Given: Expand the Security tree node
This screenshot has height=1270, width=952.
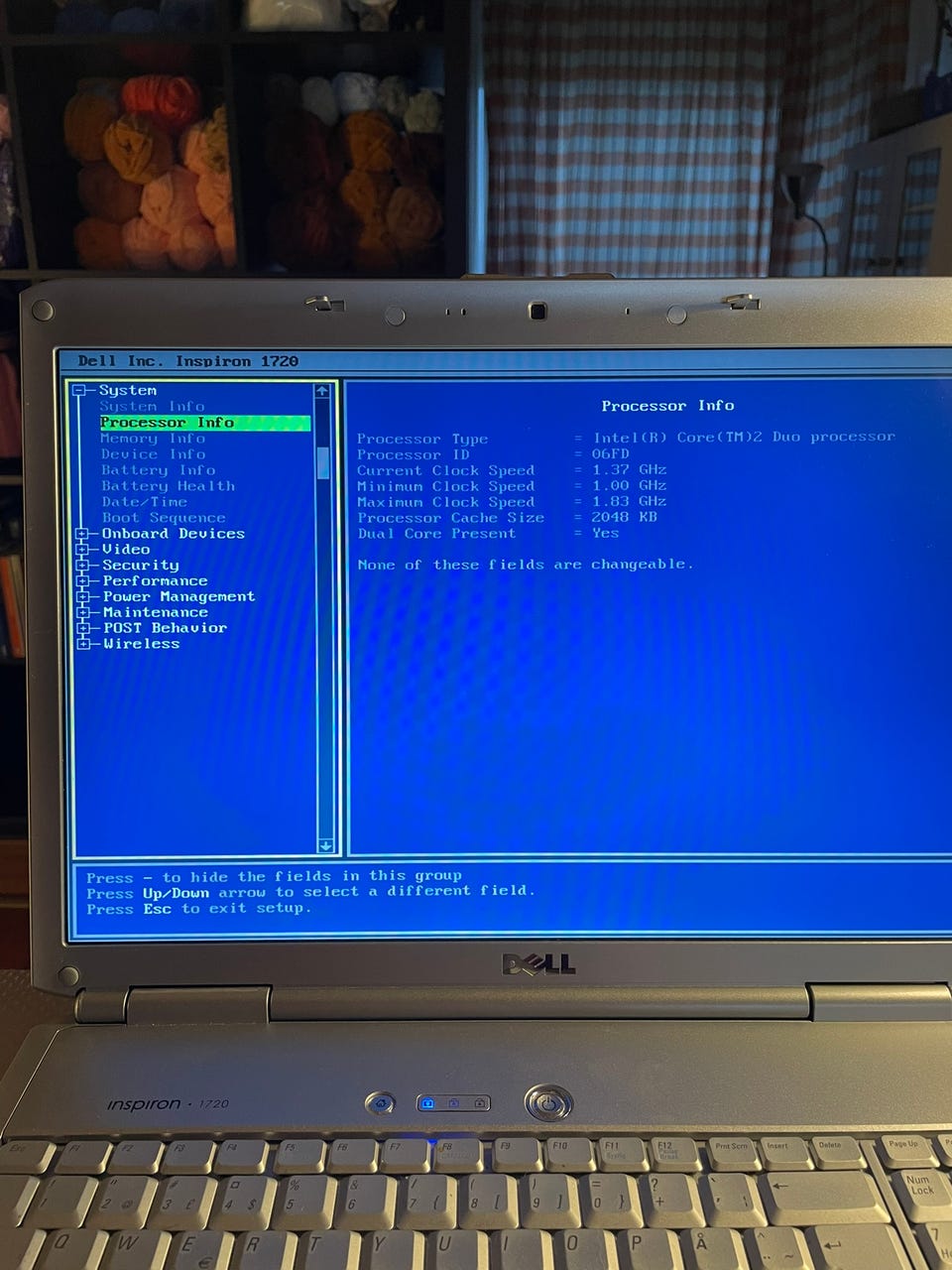Looking at the screenshot, I should tap(82, 566).
